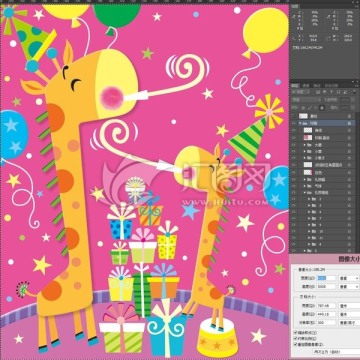Viewport: 360px width, 360px height.
Task: Open the Layers panel flyout menu icon
Action: coord(356,85)
